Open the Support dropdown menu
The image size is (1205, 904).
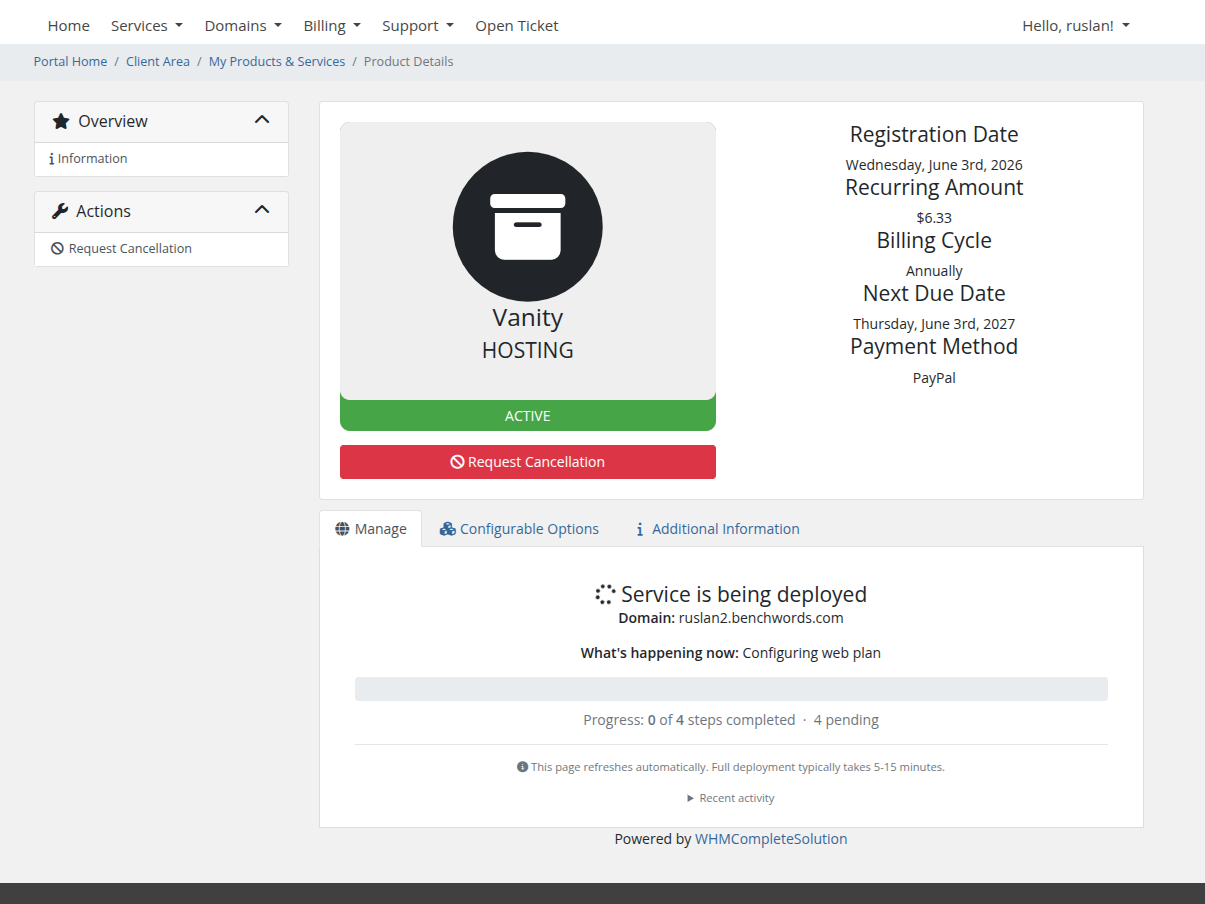pos(418,26)
